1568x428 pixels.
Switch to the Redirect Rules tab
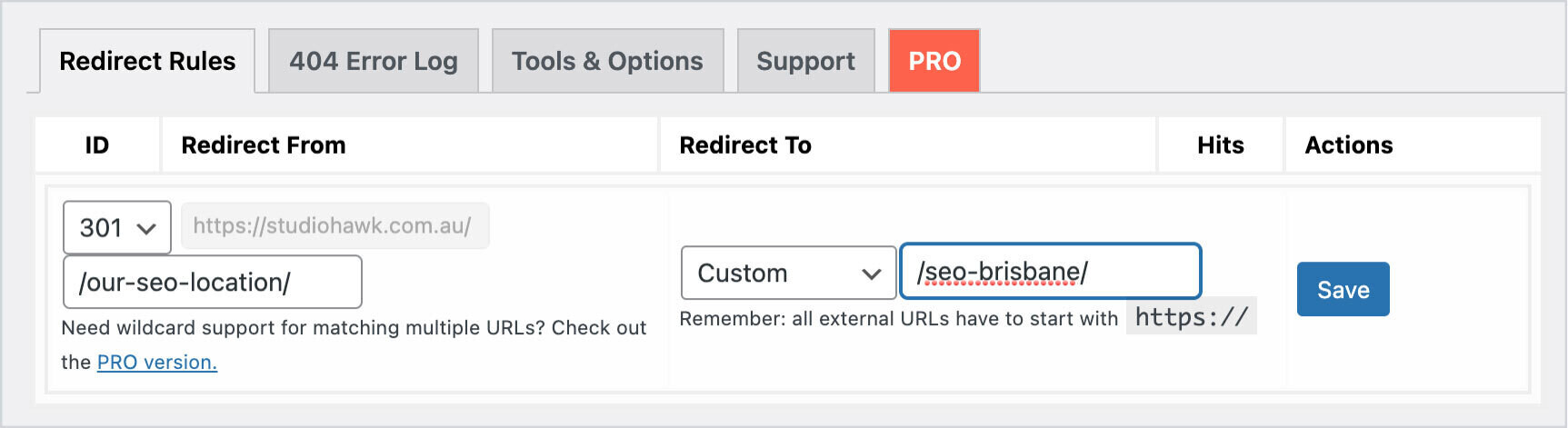coord(147,62)
